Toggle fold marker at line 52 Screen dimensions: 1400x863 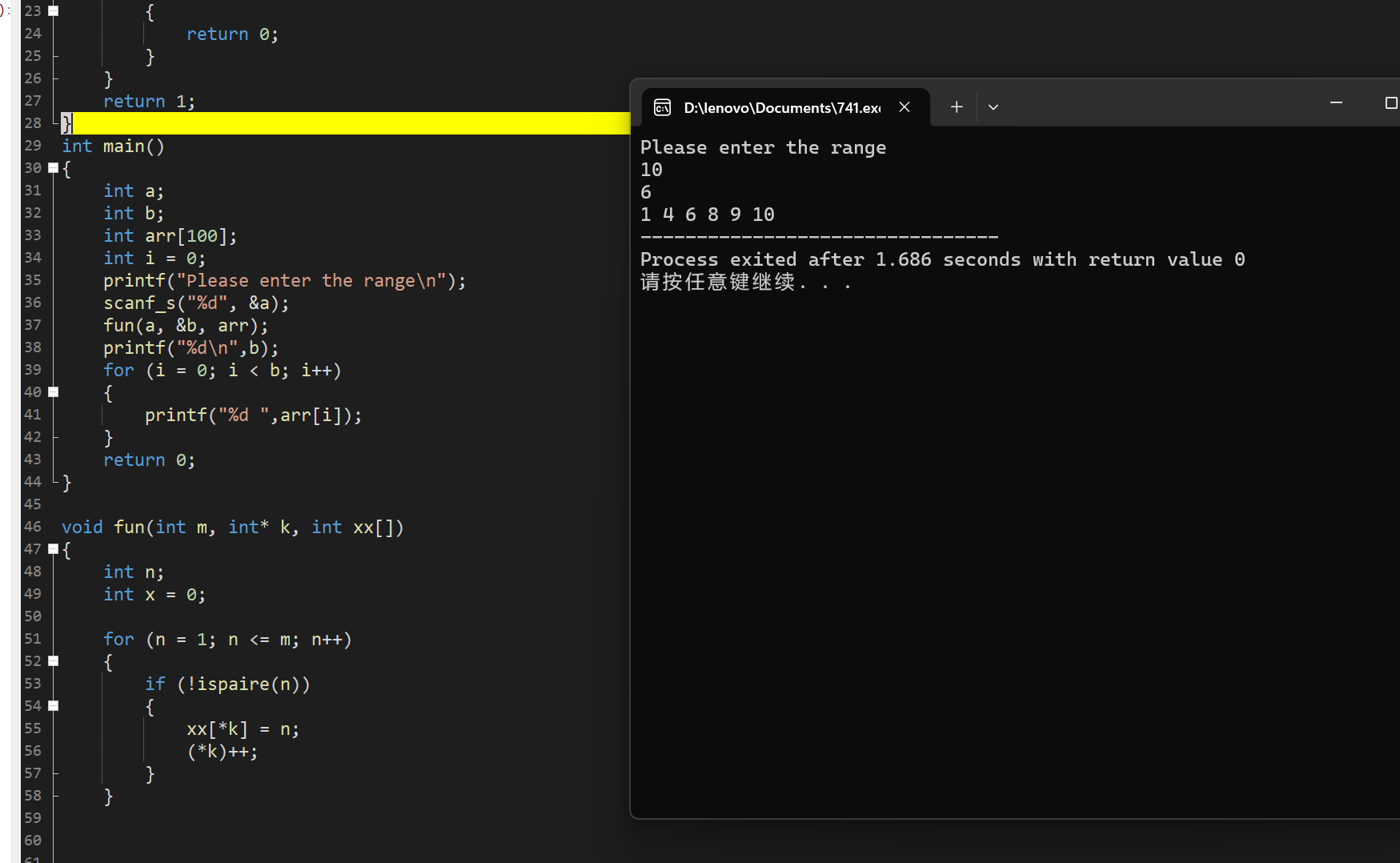(54, 661)
